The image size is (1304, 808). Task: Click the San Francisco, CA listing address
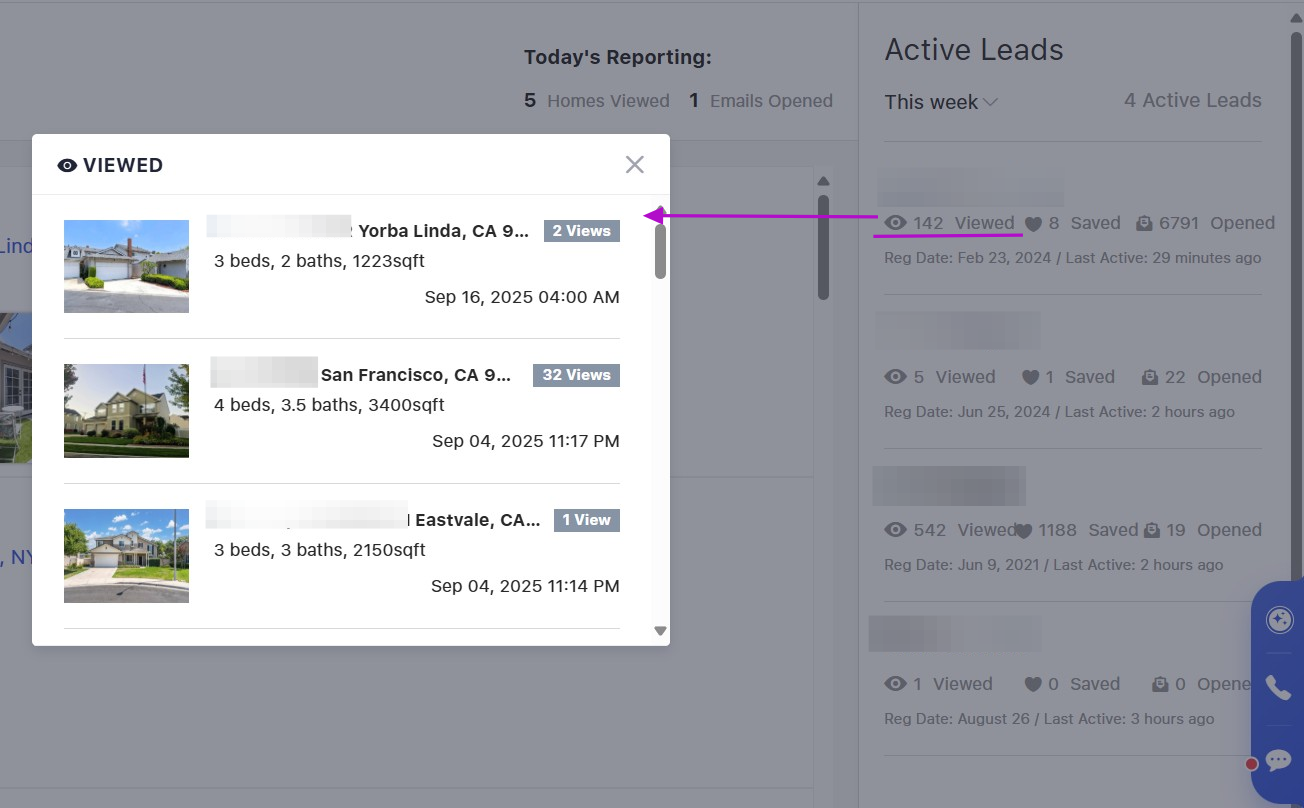pos(415,375)
